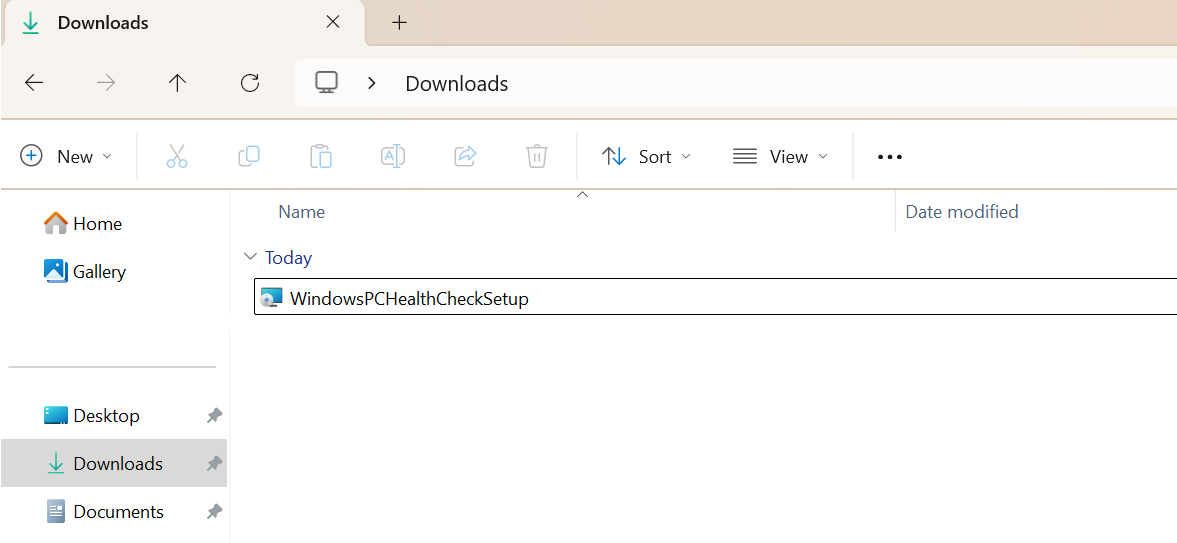Unpin Desktop using its pin icon
Image resolution: width=1177 pixels, height=543 pixels.
click(x=214, y=415)
